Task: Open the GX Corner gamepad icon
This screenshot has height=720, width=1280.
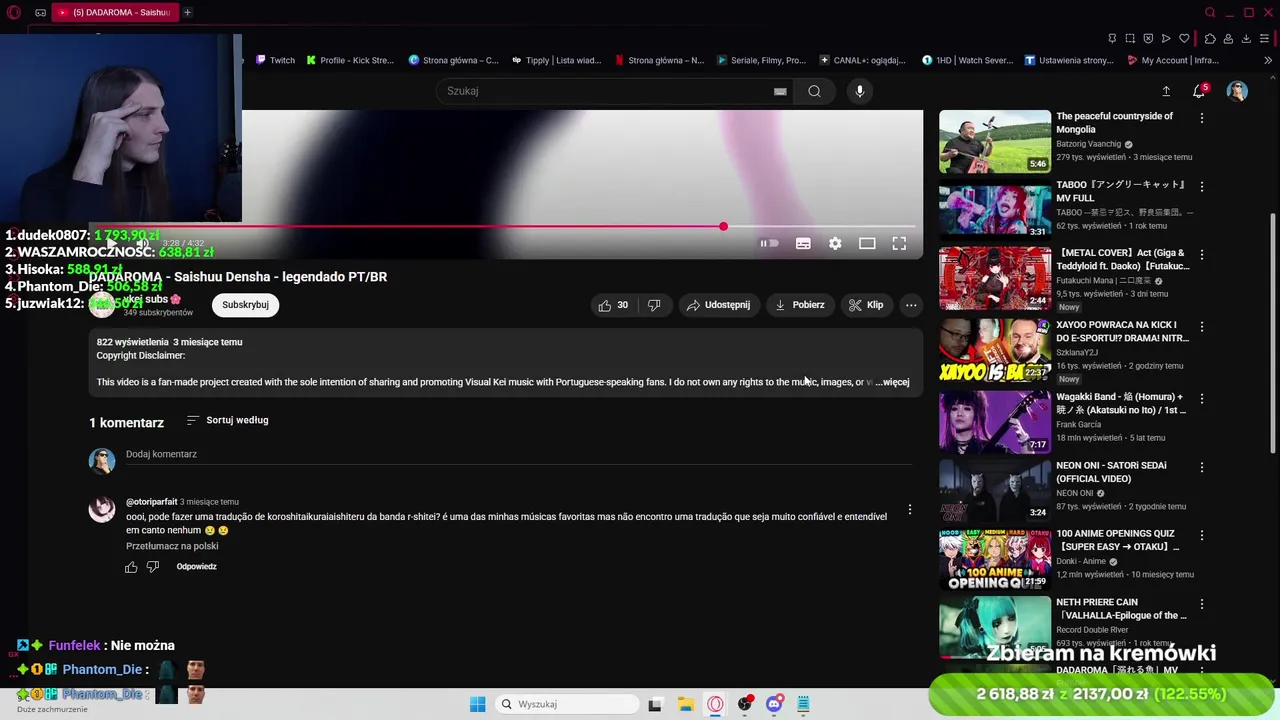Action: tap(40, 12)
